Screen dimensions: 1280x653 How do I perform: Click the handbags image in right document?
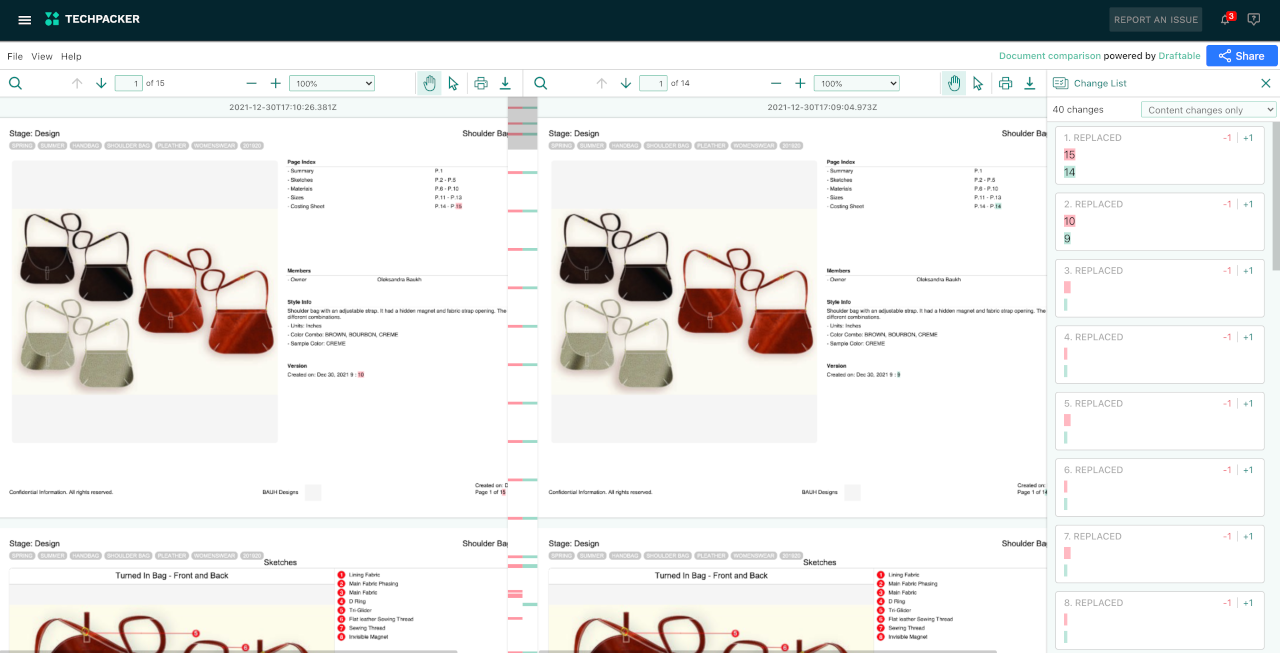[684, 301]
